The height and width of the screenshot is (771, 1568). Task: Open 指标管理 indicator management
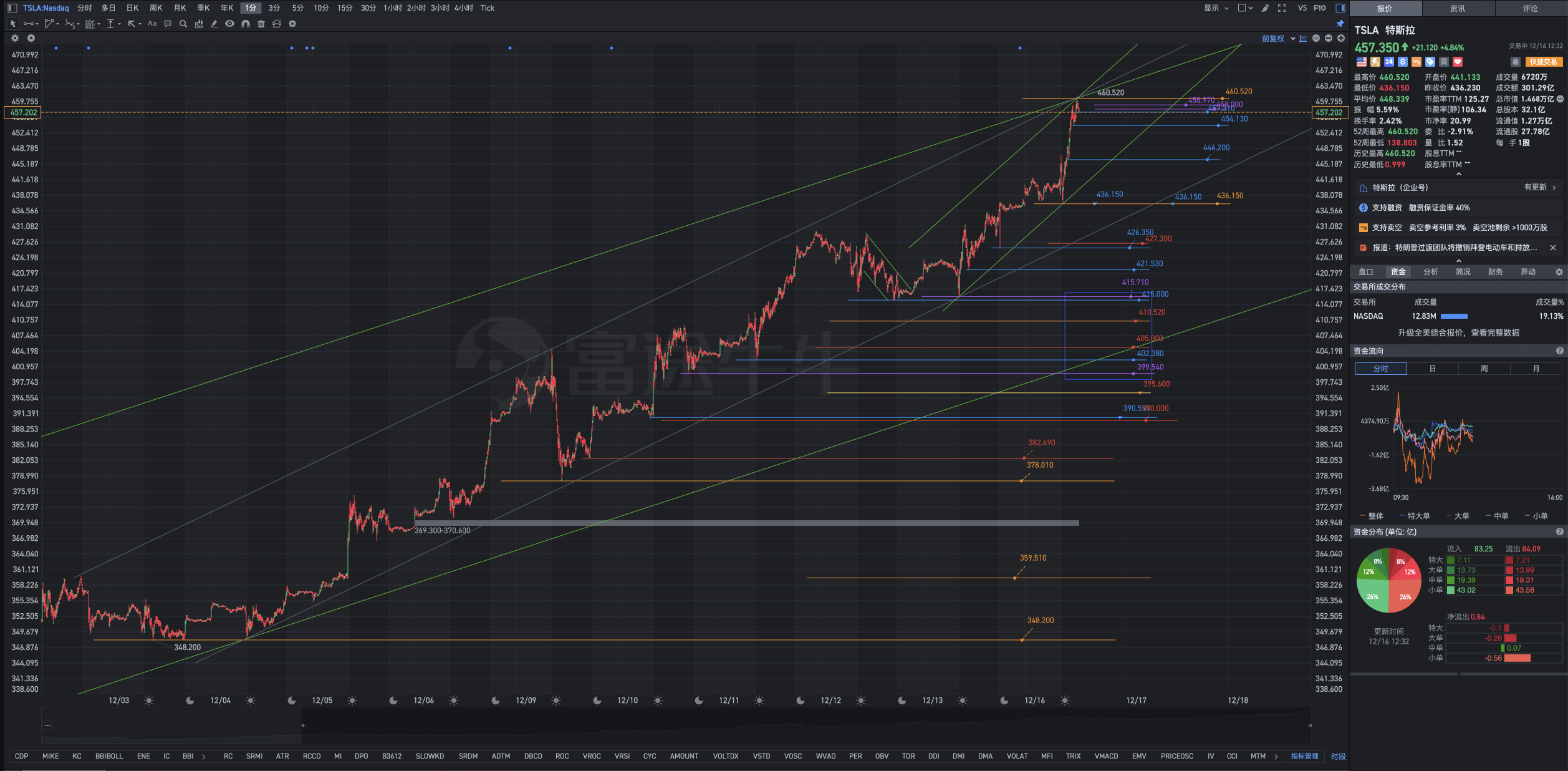(1305, 756)
